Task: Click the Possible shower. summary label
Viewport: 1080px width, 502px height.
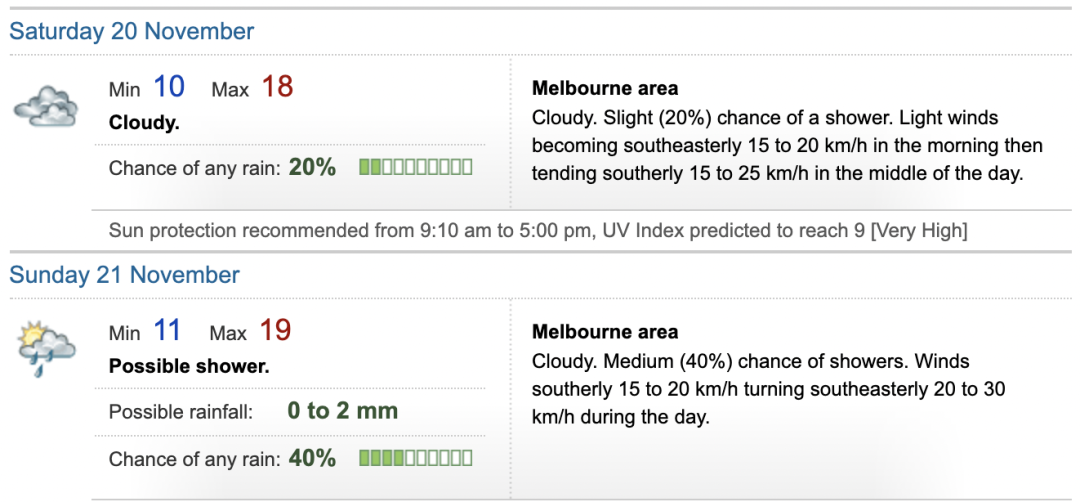Action: (189, 366)
